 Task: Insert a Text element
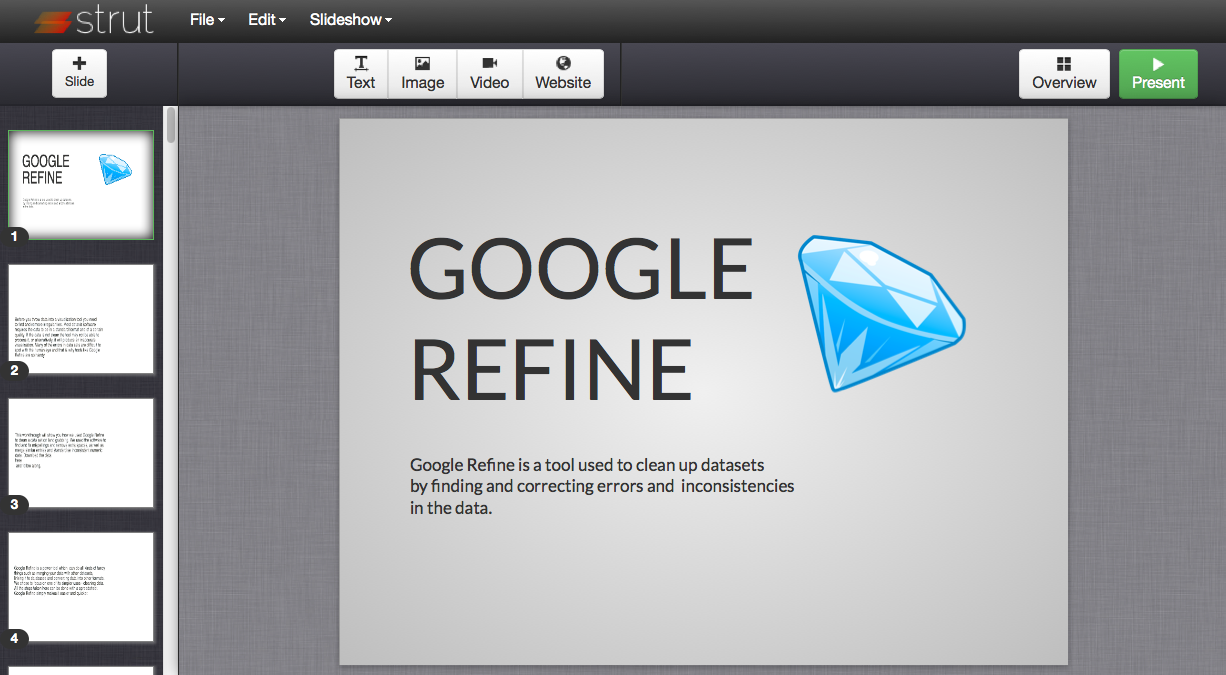click(x=361, y=73)
